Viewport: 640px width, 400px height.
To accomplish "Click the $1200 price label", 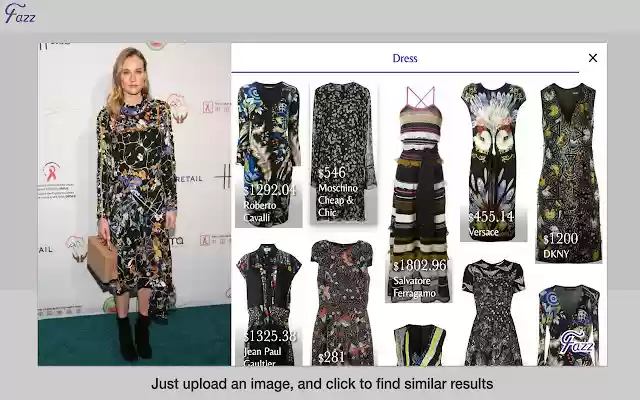I will point(560,239).
